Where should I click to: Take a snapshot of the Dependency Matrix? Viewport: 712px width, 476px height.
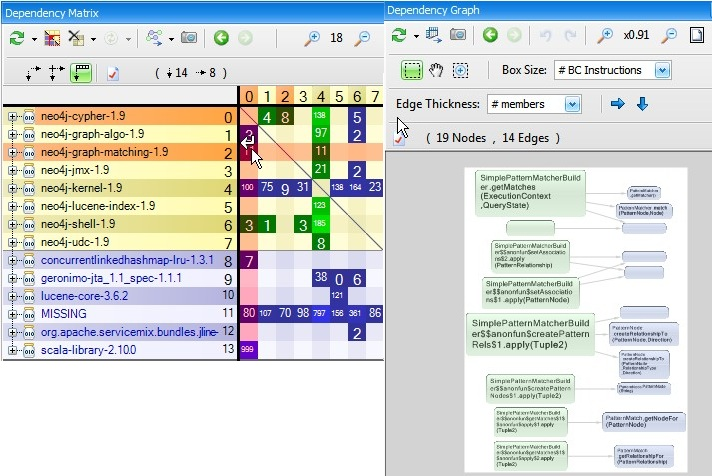[x=189, y=37]
